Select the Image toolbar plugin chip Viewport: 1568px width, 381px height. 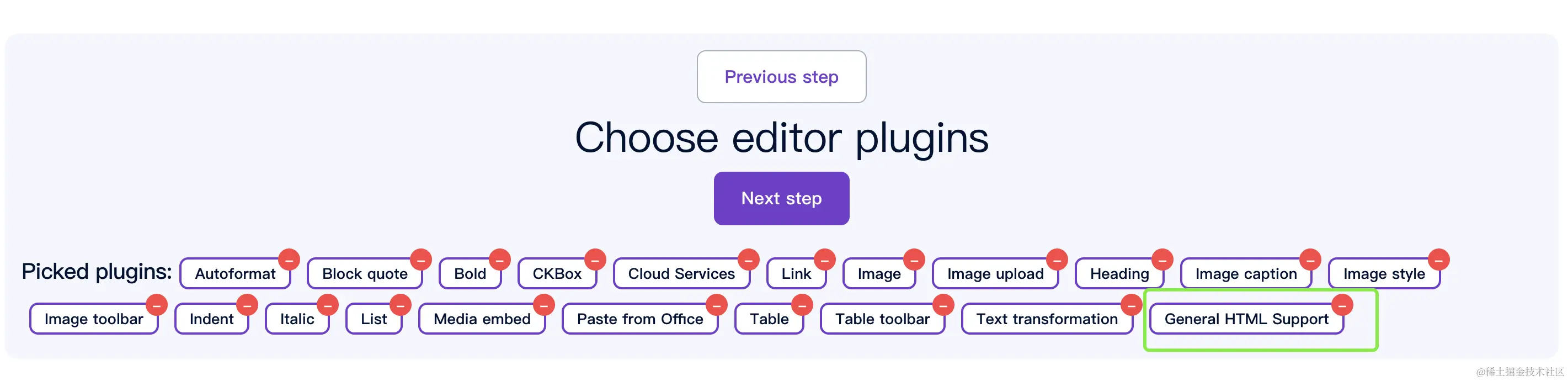click(94, 319)
